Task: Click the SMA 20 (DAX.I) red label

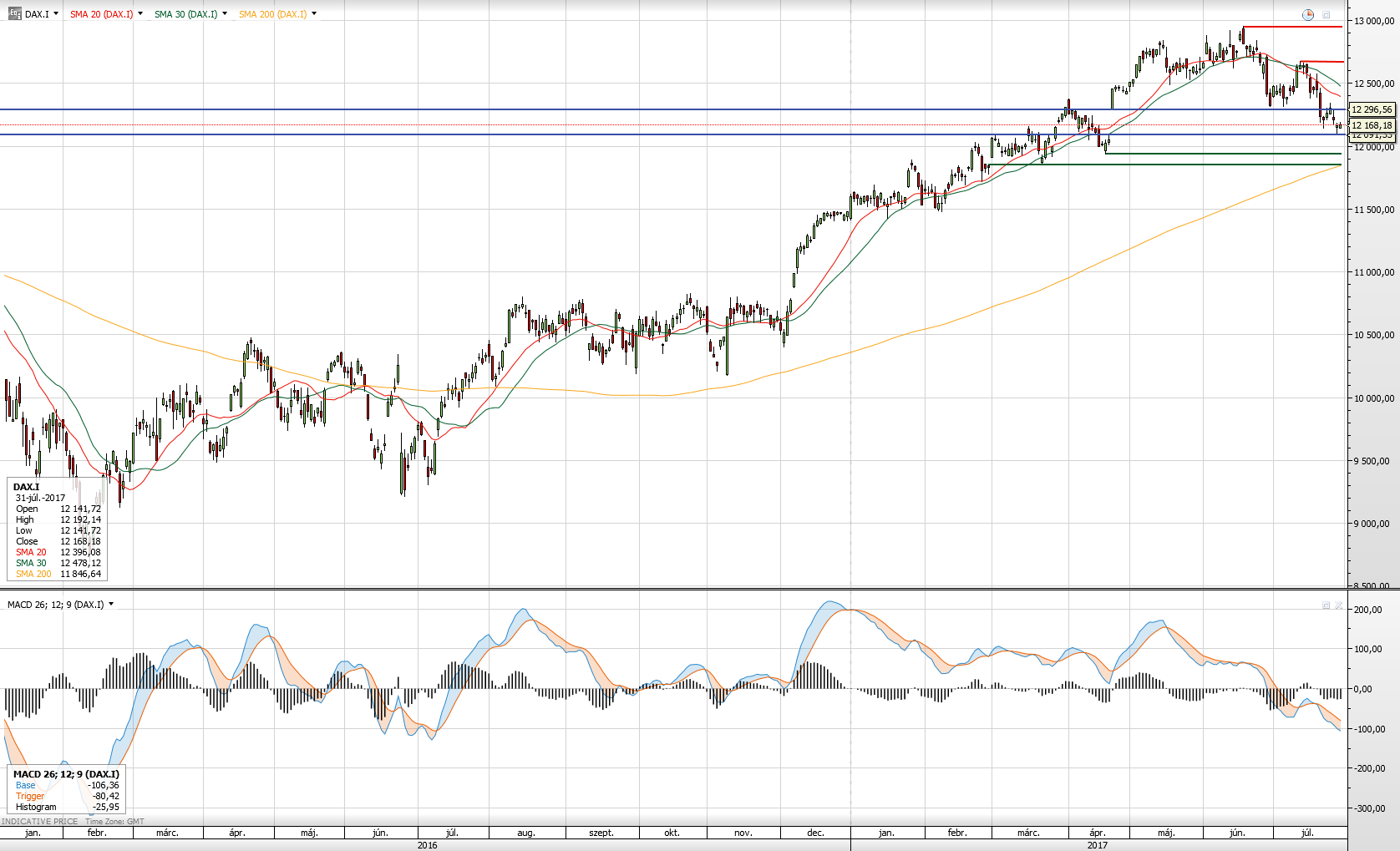Action: coord(101,14)
